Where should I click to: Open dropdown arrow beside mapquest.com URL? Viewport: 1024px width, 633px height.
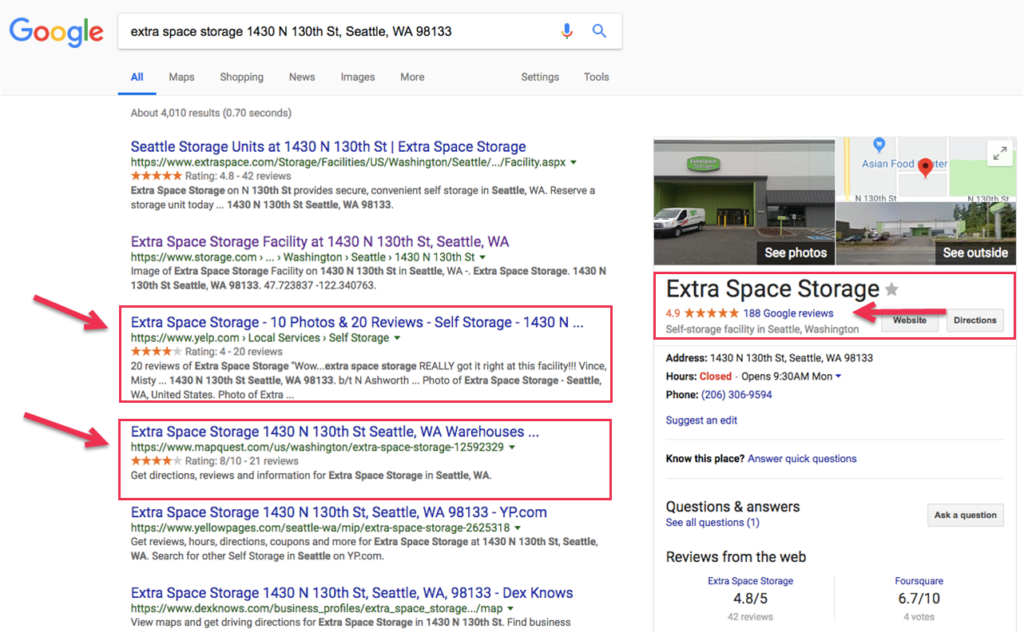click(512, 448)
